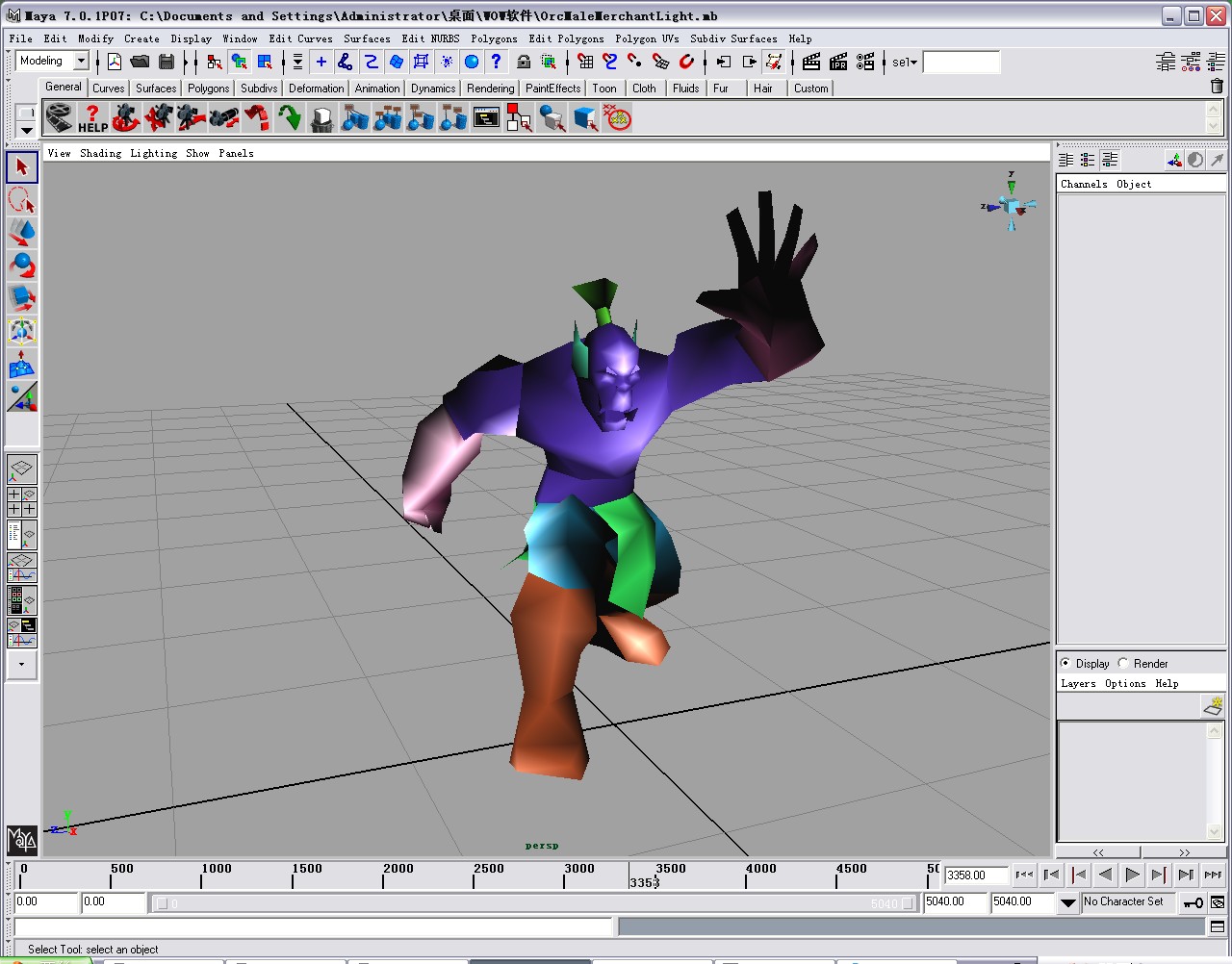
Task: Toggle the lock selection icon
Action: pyautogui.click(x=524, y=62)
